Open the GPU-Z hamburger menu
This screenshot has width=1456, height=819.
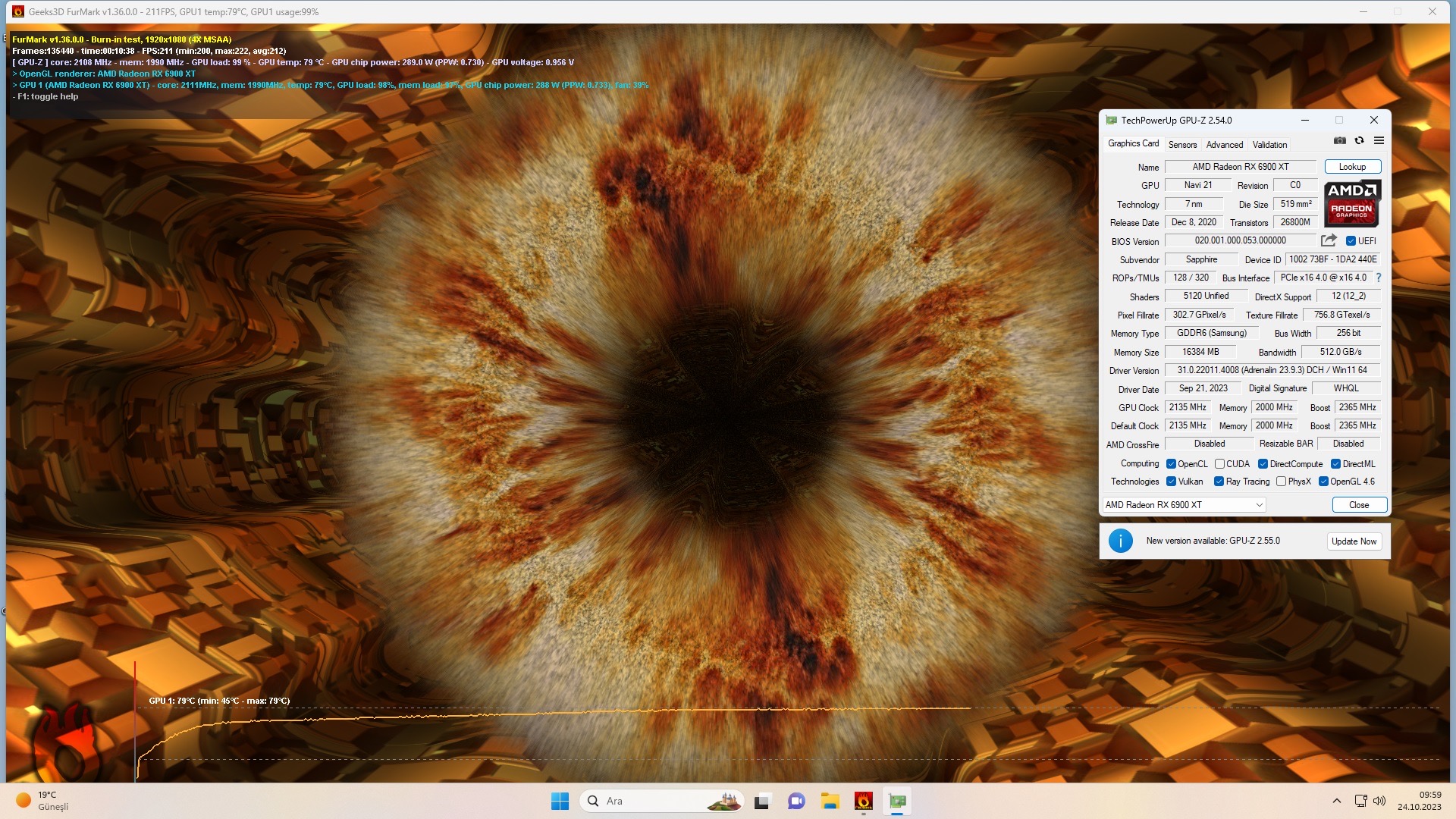pos(1379,141)
